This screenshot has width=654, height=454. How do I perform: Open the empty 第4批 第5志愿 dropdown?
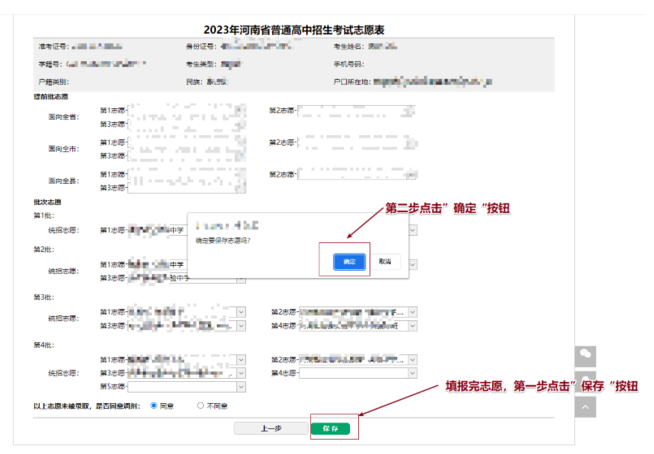click(x=186, y=386)
